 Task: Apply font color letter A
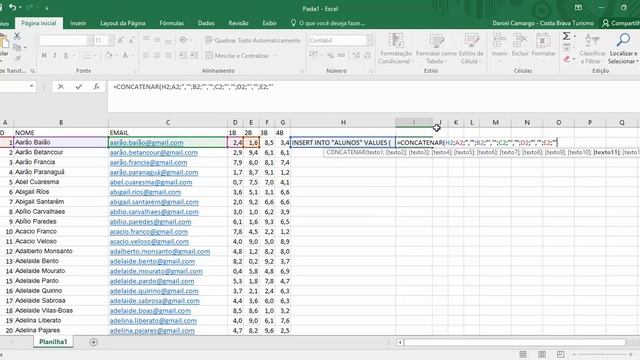click(125, 56)
